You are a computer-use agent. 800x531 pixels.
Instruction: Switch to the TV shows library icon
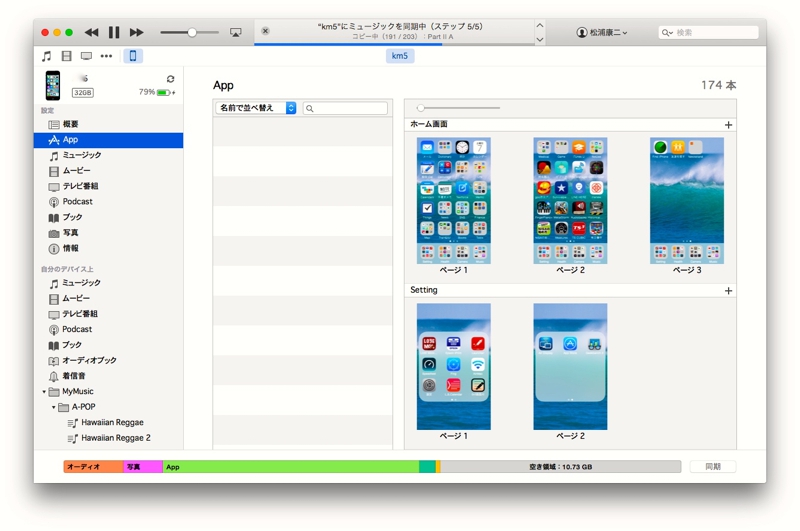(x=86, y=56)
